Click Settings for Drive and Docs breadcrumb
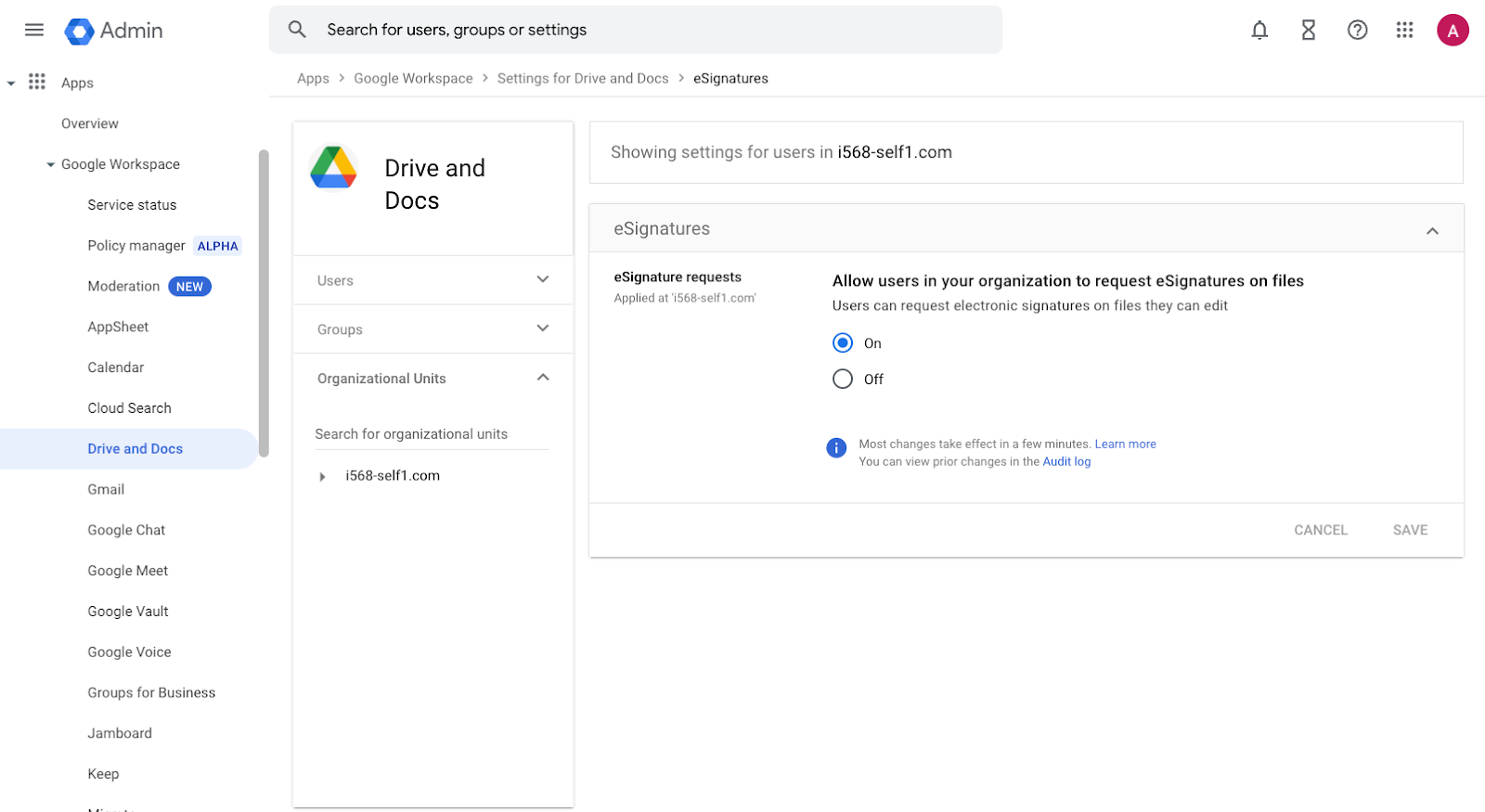 (583, 79)
